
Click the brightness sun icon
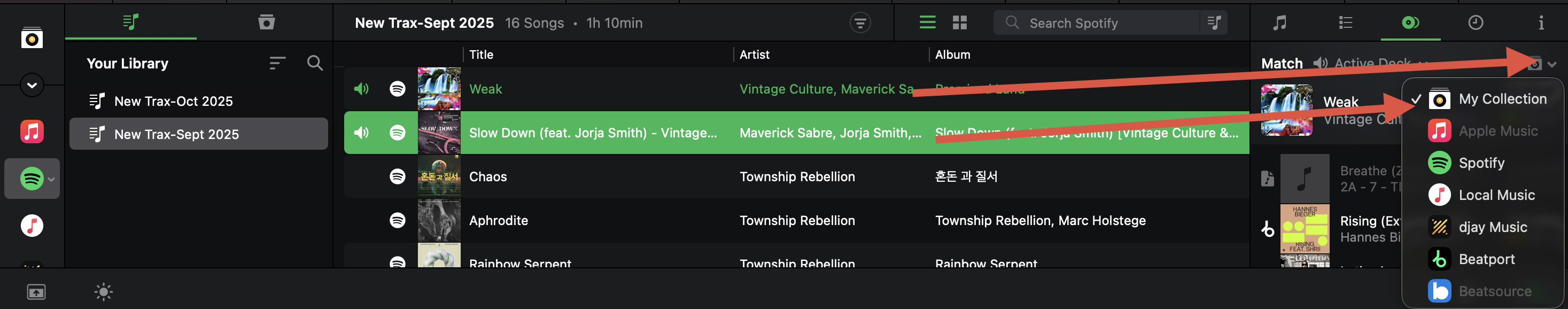pos(104,292)
